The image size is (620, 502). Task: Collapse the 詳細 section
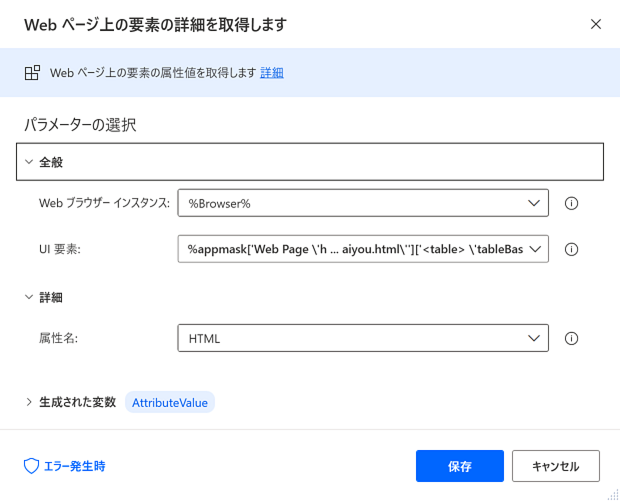coord(43,297)
